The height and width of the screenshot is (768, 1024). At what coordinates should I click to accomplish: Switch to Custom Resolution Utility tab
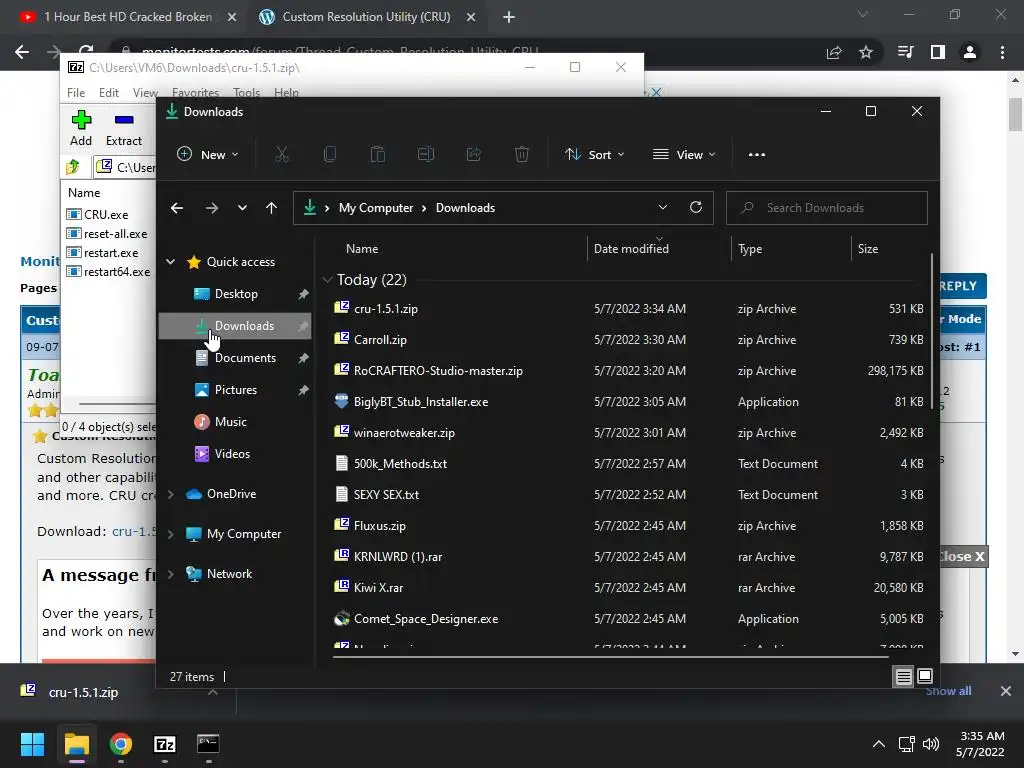[366, 17]
